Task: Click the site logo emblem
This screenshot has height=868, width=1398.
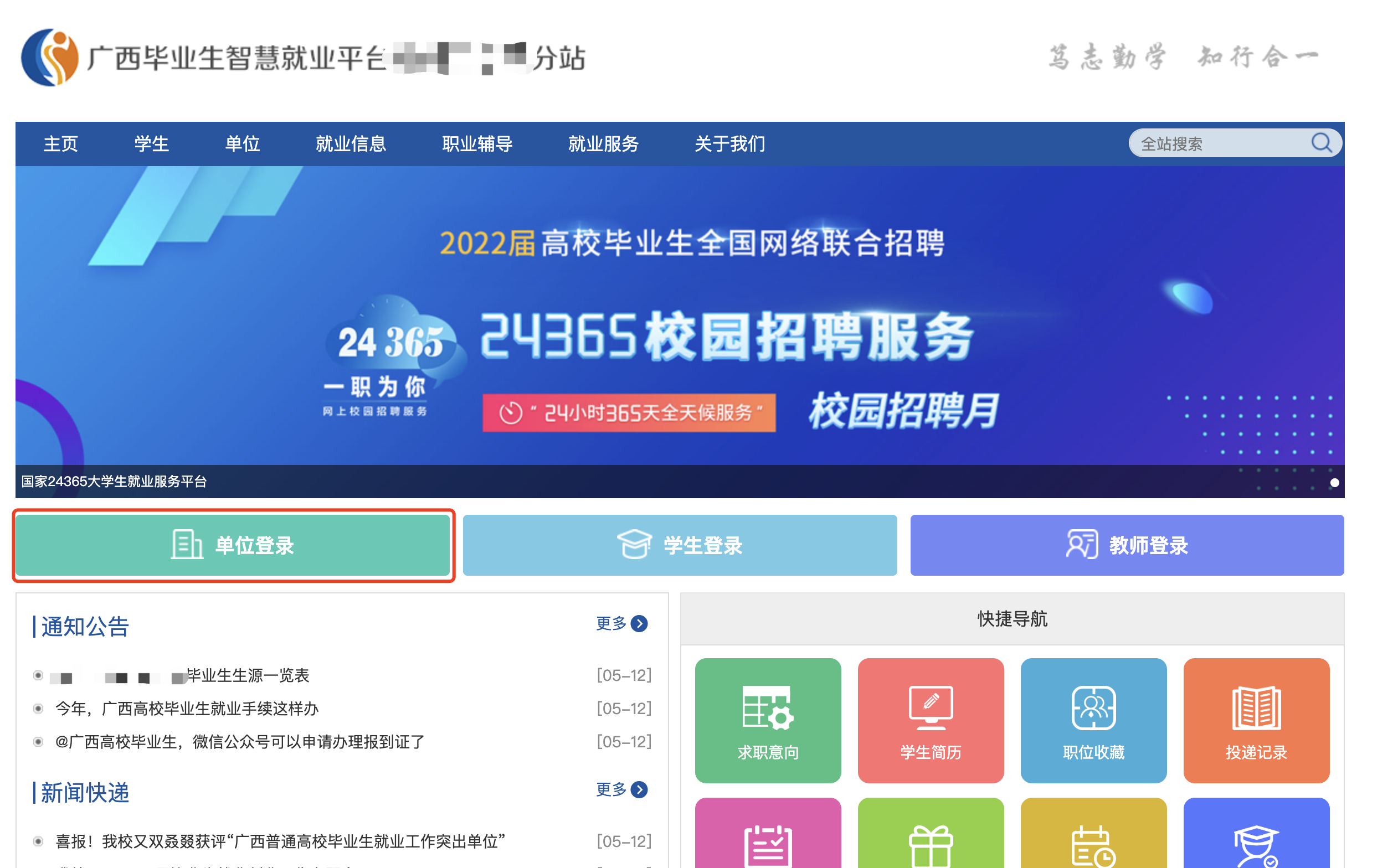Action: (x=49, y=58)
